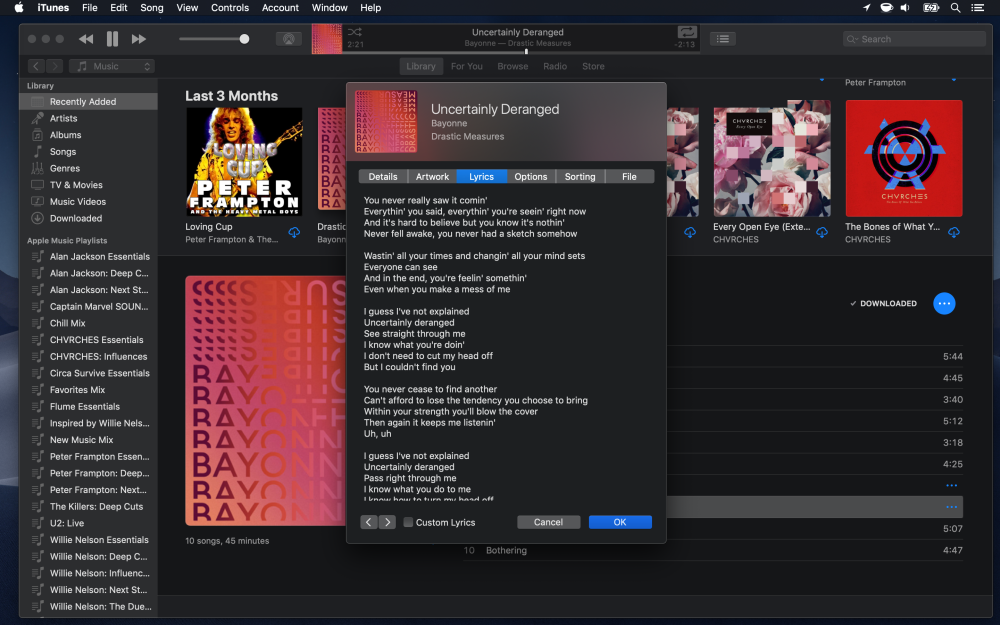This screenshot has width=1000, height=625.
Task: Open the Artwork tab in the song info dialog
Action: [432, 177]
